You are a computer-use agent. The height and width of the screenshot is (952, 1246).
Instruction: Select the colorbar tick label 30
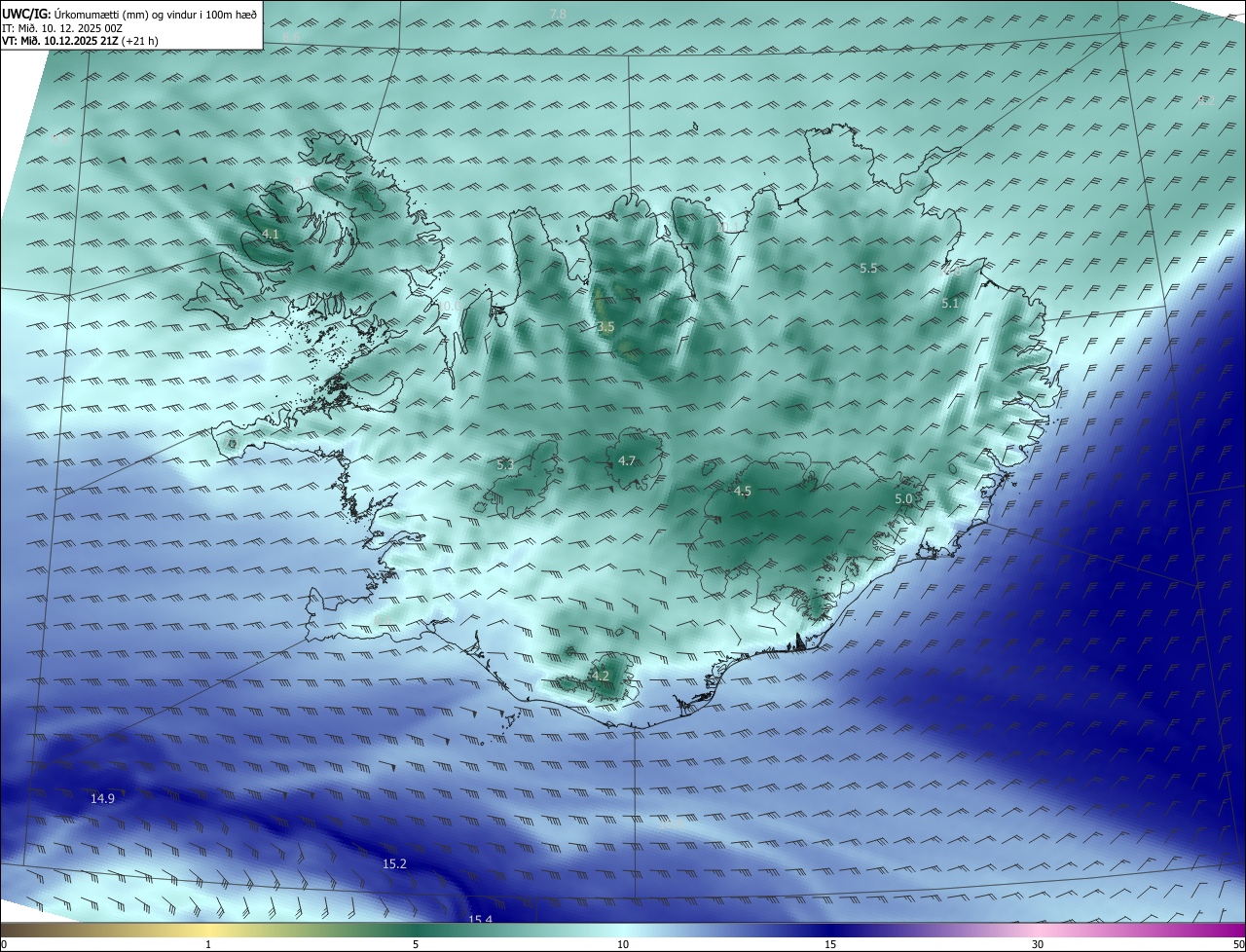1038,945
